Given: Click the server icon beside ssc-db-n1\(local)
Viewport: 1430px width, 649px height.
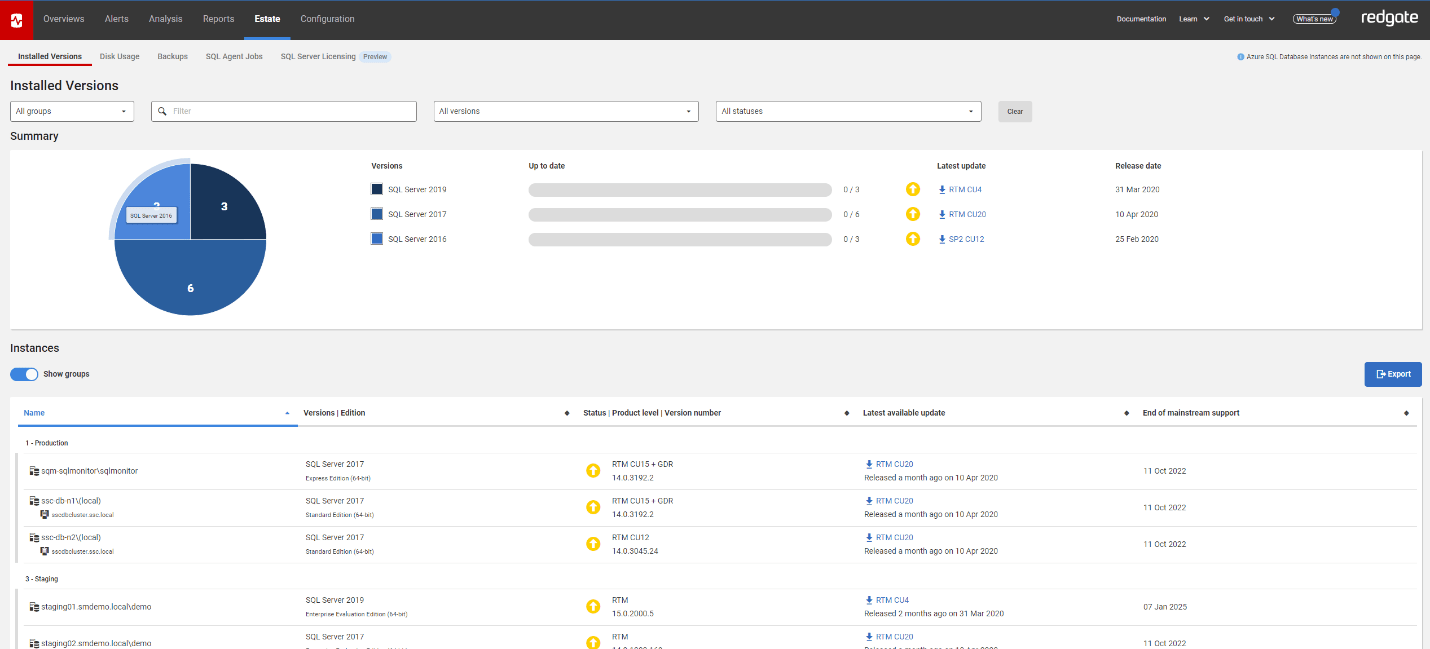Looking at the screenshot, I should click(x=34, y=501).
